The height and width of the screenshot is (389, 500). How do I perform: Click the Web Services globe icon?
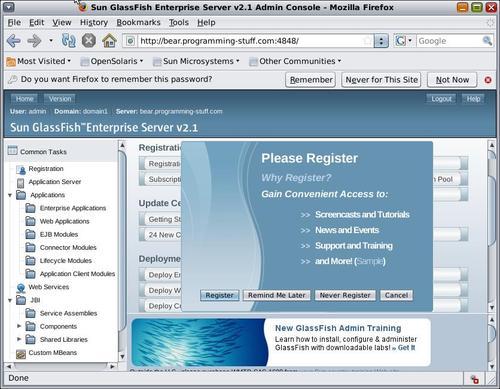click(21, 287)
